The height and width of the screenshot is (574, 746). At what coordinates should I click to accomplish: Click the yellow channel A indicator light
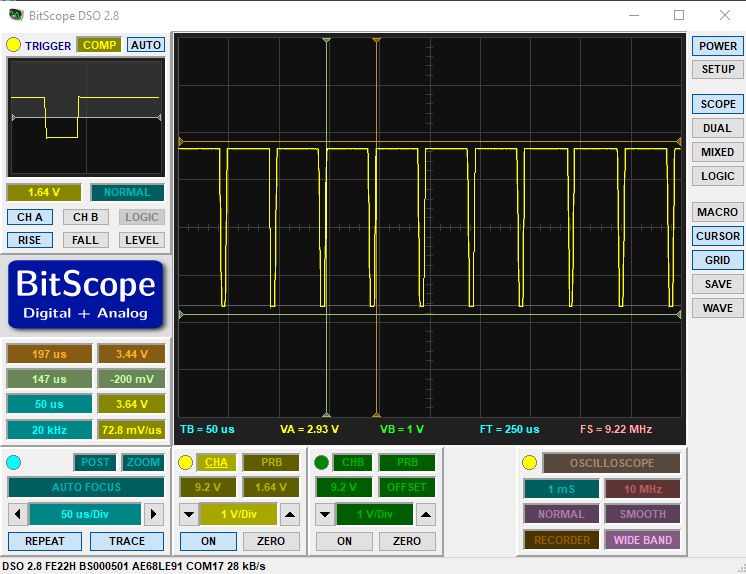(185, 462)
